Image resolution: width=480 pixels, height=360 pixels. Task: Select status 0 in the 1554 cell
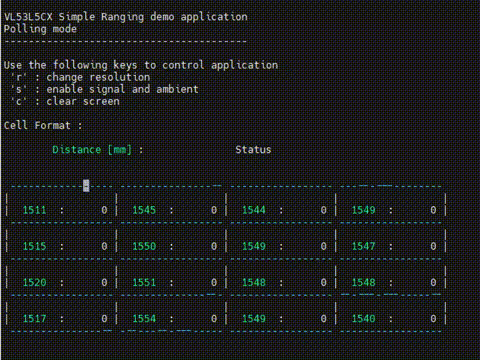pyautogui.click(x=214, y=319)
